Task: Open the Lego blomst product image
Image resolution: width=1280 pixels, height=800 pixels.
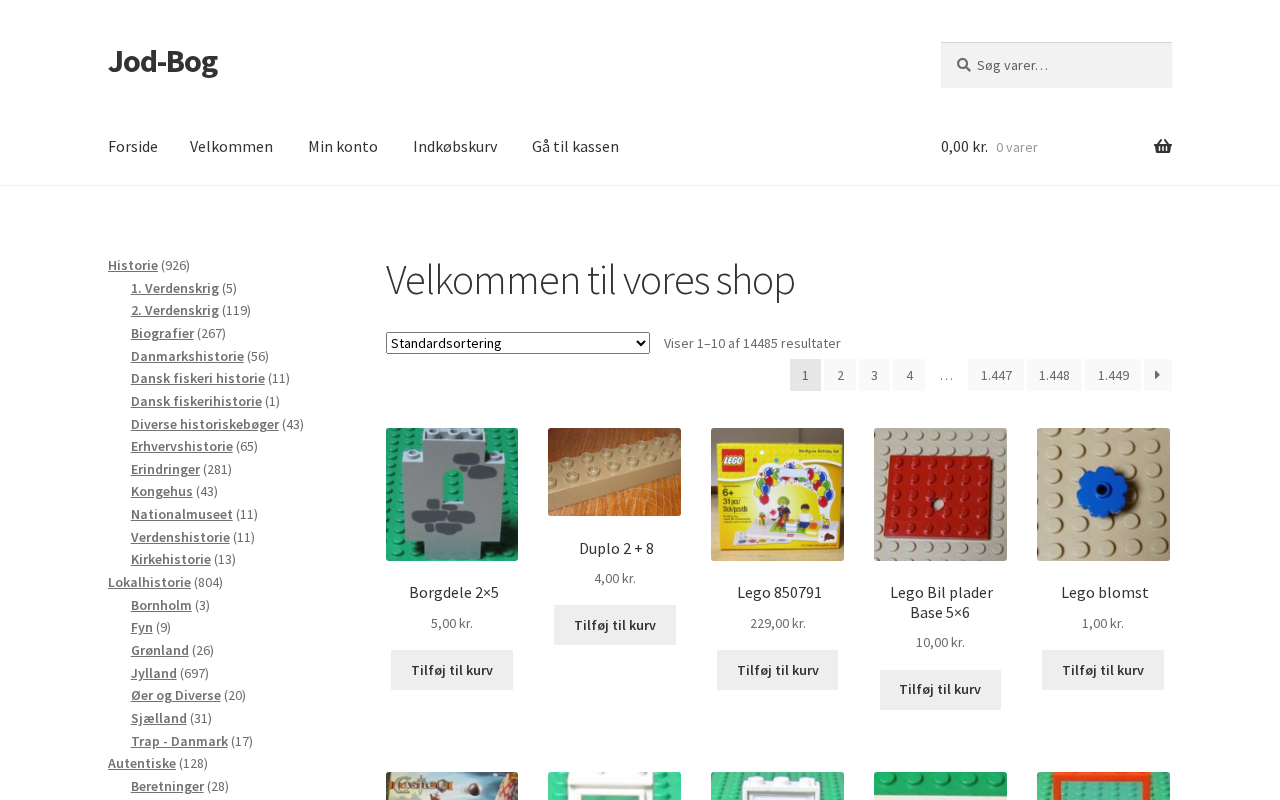Action: tap(1103, 494)
